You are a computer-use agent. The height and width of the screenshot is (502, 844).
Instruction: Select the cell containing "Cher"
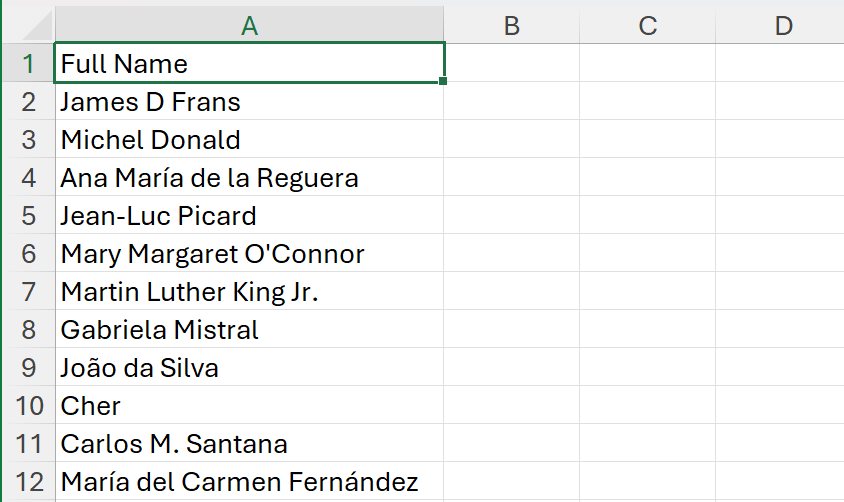point(249,406)
